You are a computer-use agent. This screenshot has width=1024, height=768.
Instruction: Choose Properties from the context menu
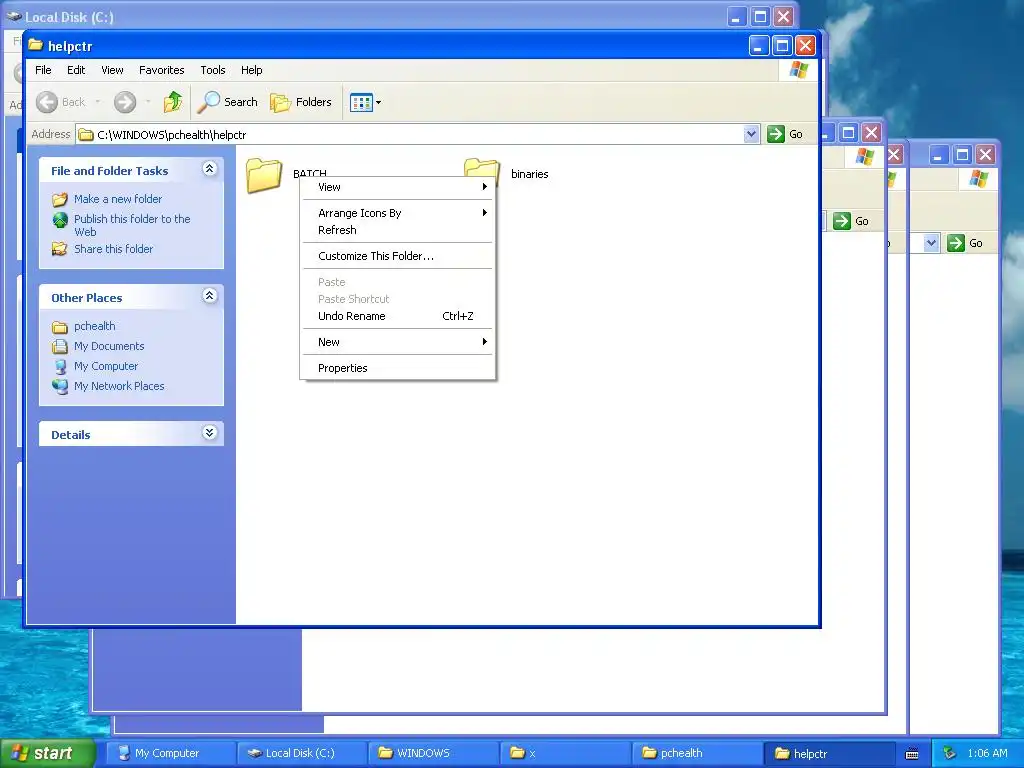pos(397,368)
